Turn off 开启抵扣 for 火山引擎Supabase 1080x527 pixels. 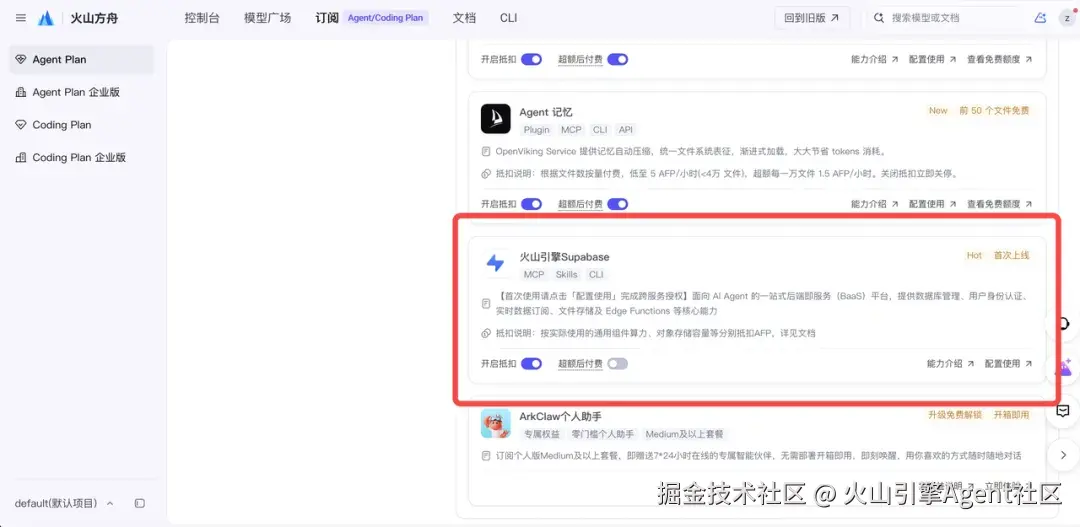tap(531, 364)
